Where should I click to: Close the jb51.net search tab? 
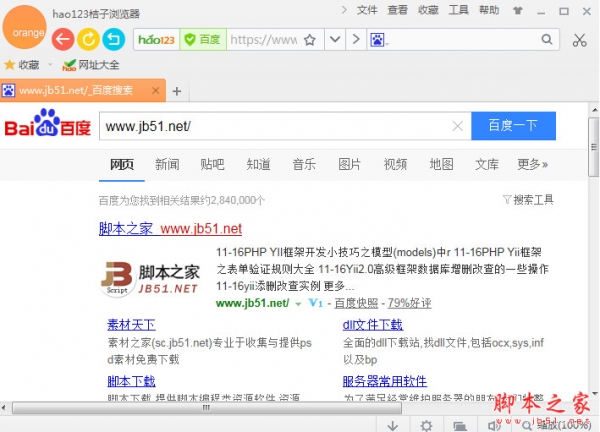[x=155, y=91]
